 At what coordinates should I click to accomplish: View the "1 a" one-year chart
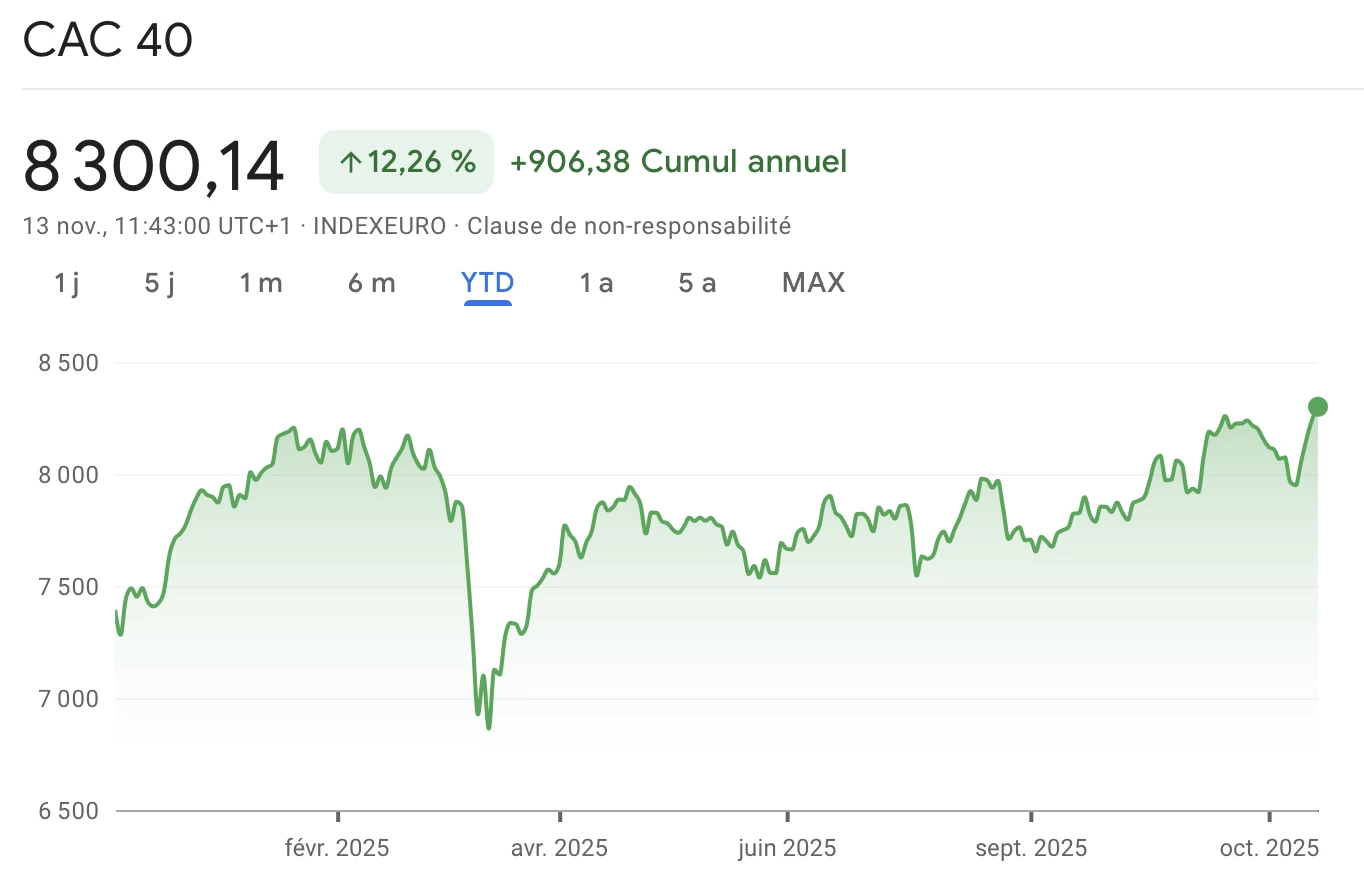click(x=595, y=283)
